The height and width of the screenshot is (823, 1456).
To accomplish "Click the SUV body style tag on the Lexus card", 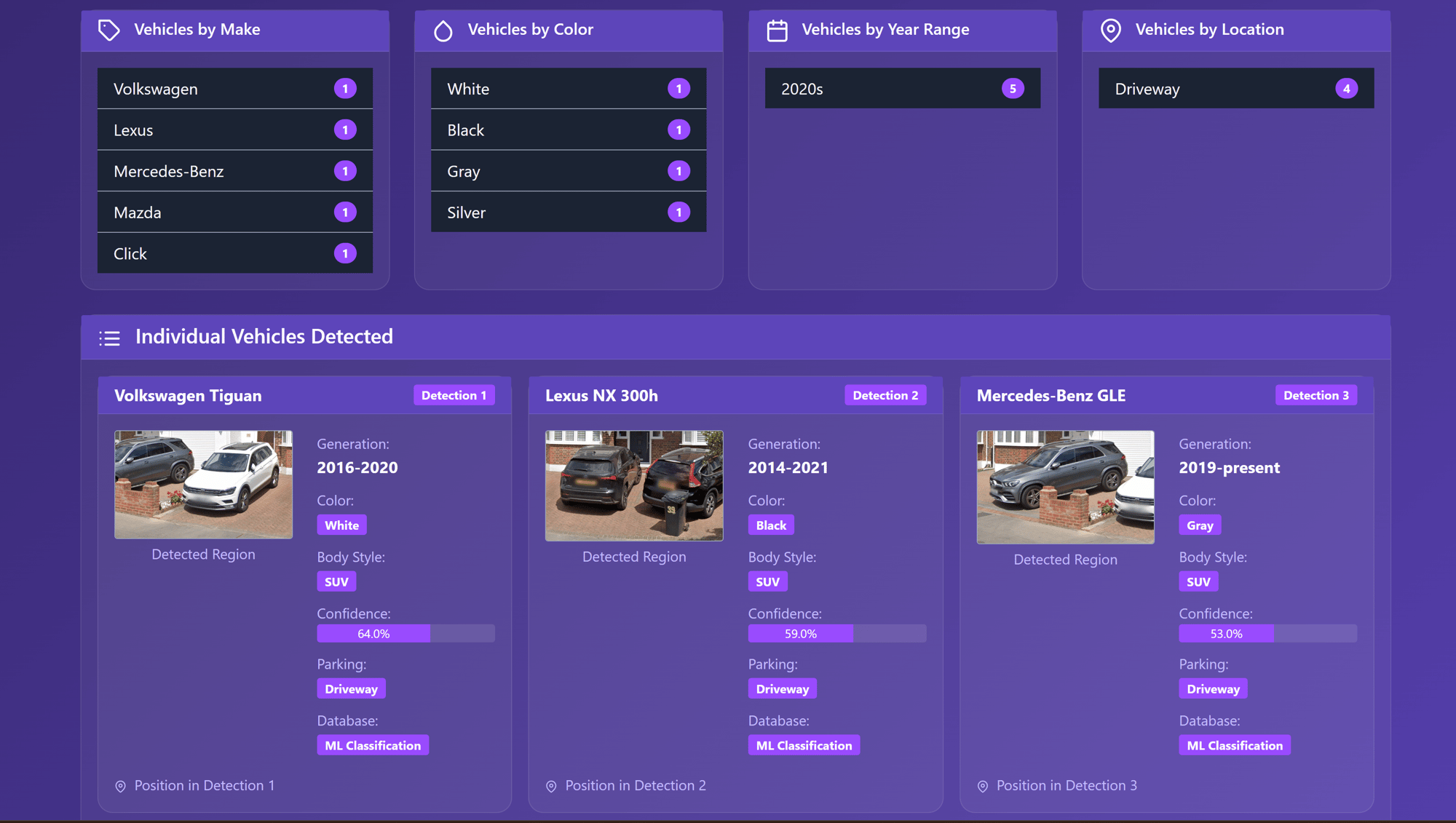I will click(x=768, y=582).
